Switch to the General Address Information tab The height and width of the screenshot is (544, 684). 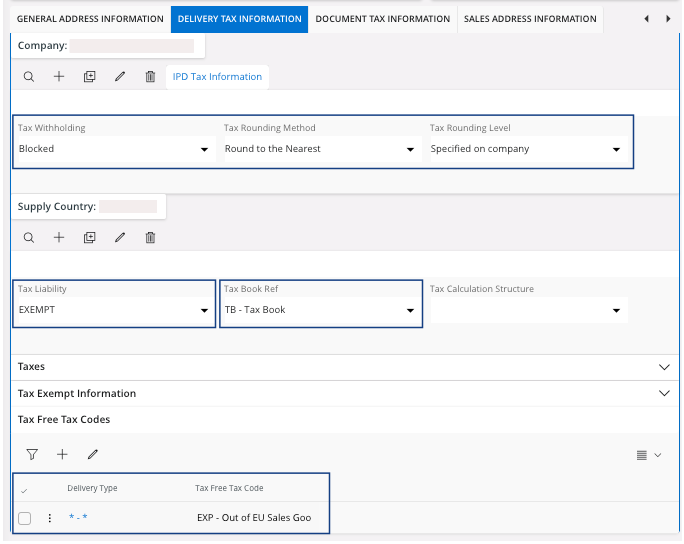tap(90, 19)
